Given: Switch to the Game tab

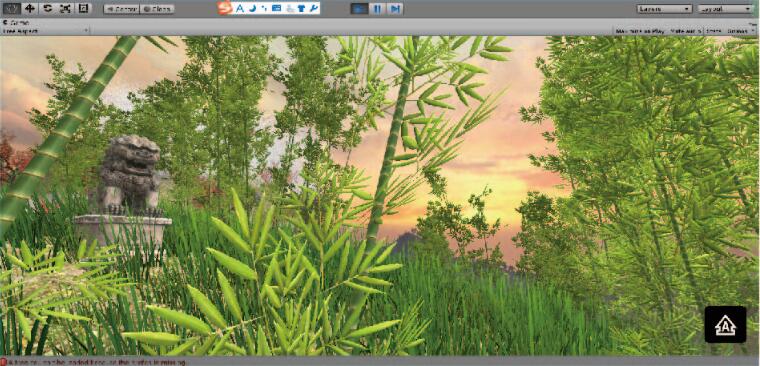Looking at the screenshot, I should tap(17, 22).
